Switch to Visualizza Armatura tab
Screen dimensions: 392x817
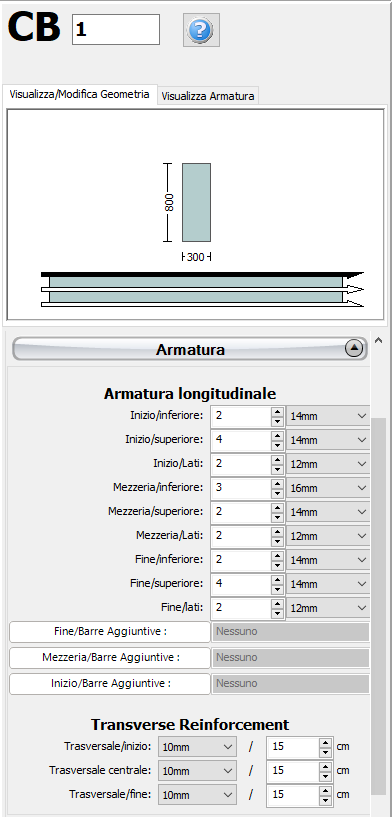[x=208, y=96]
